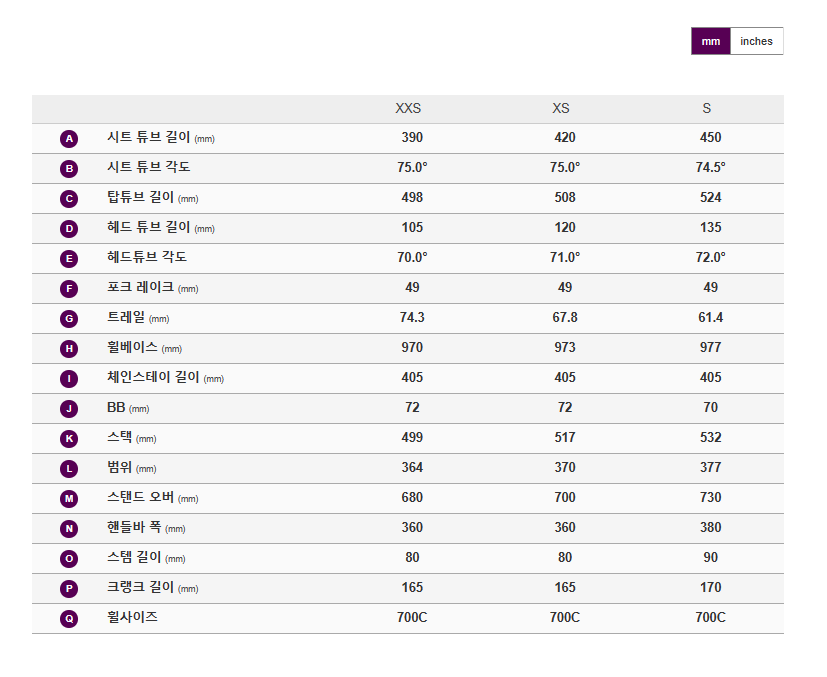
Task: Click the purple K circle icon
Action: coord(69,439)
